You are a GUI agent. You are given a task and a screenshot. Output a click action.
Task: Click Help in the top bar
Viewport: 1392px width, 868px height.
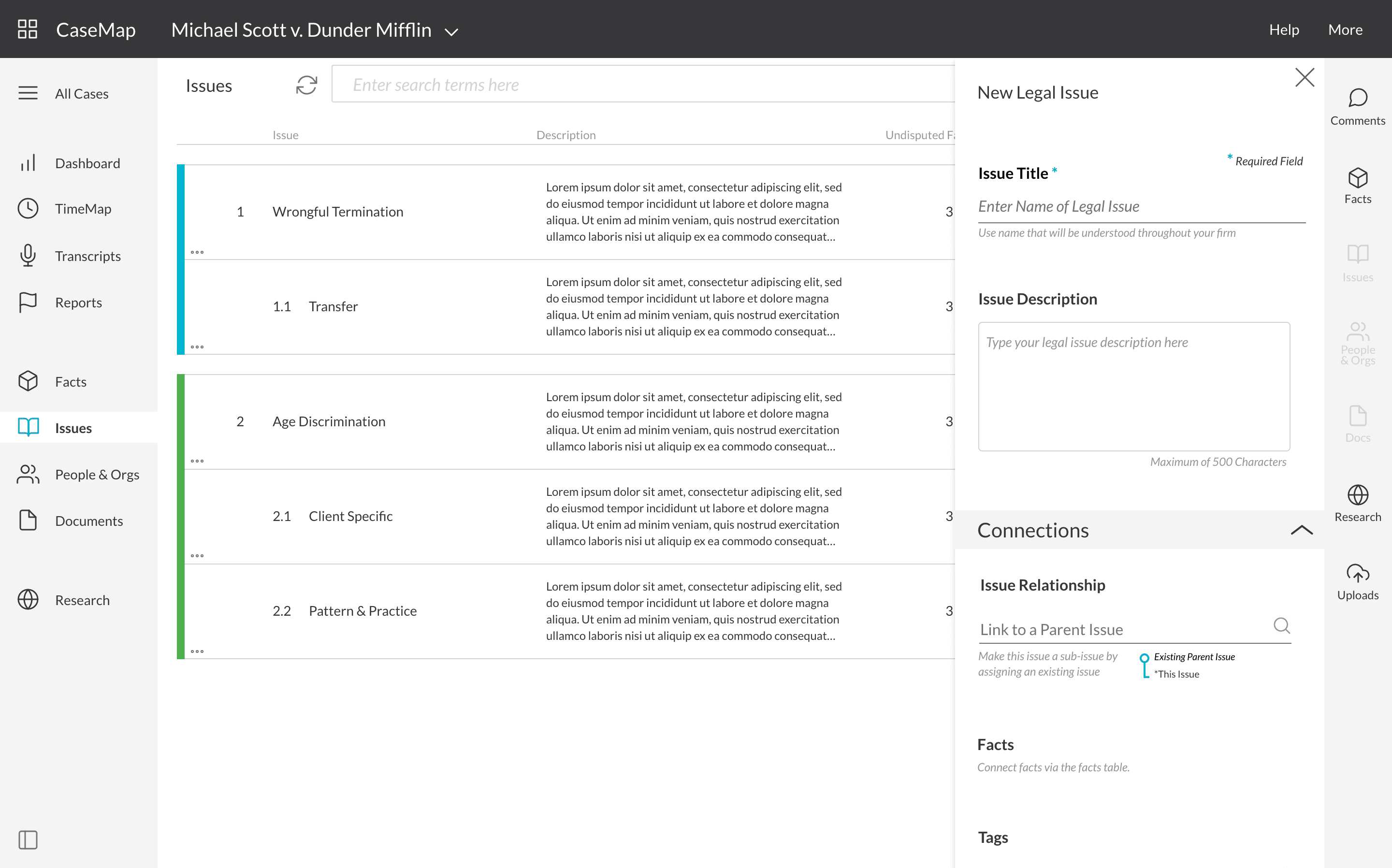tap(1284, 29)
